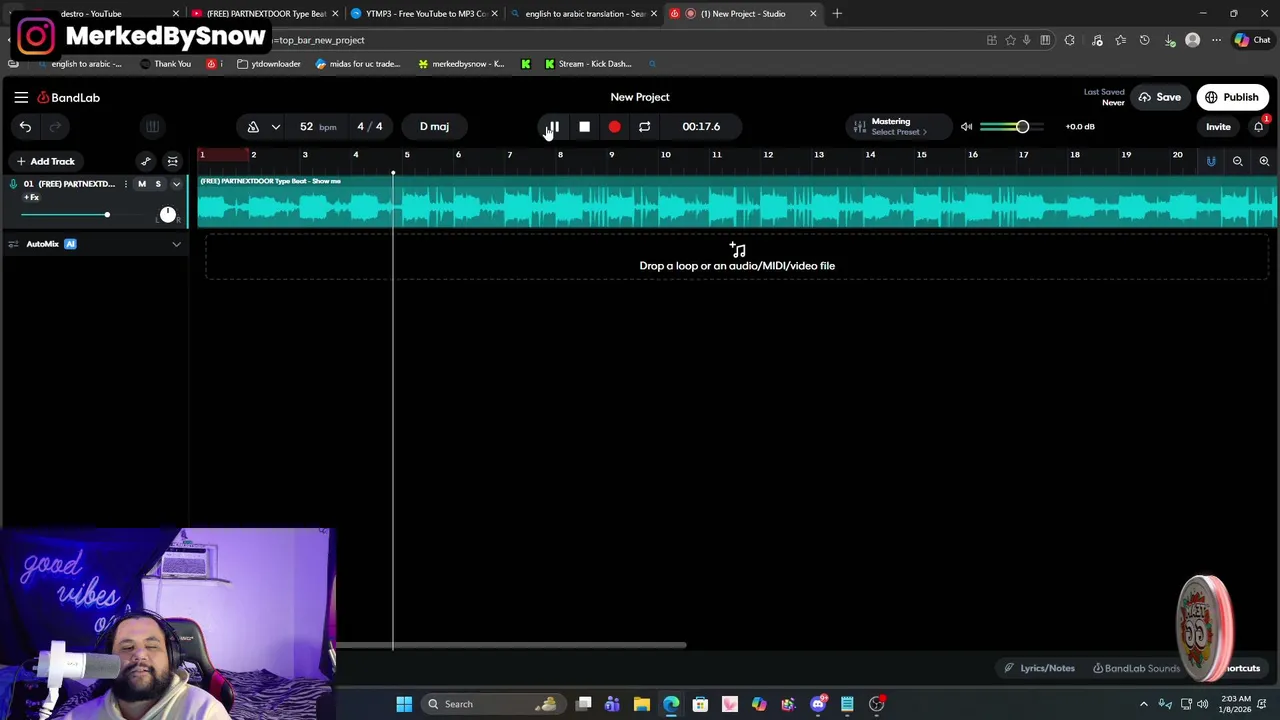Open the BandLab hamburger menu
The width and height of the screenshot is (1280, 720).
tap(21, 97)
